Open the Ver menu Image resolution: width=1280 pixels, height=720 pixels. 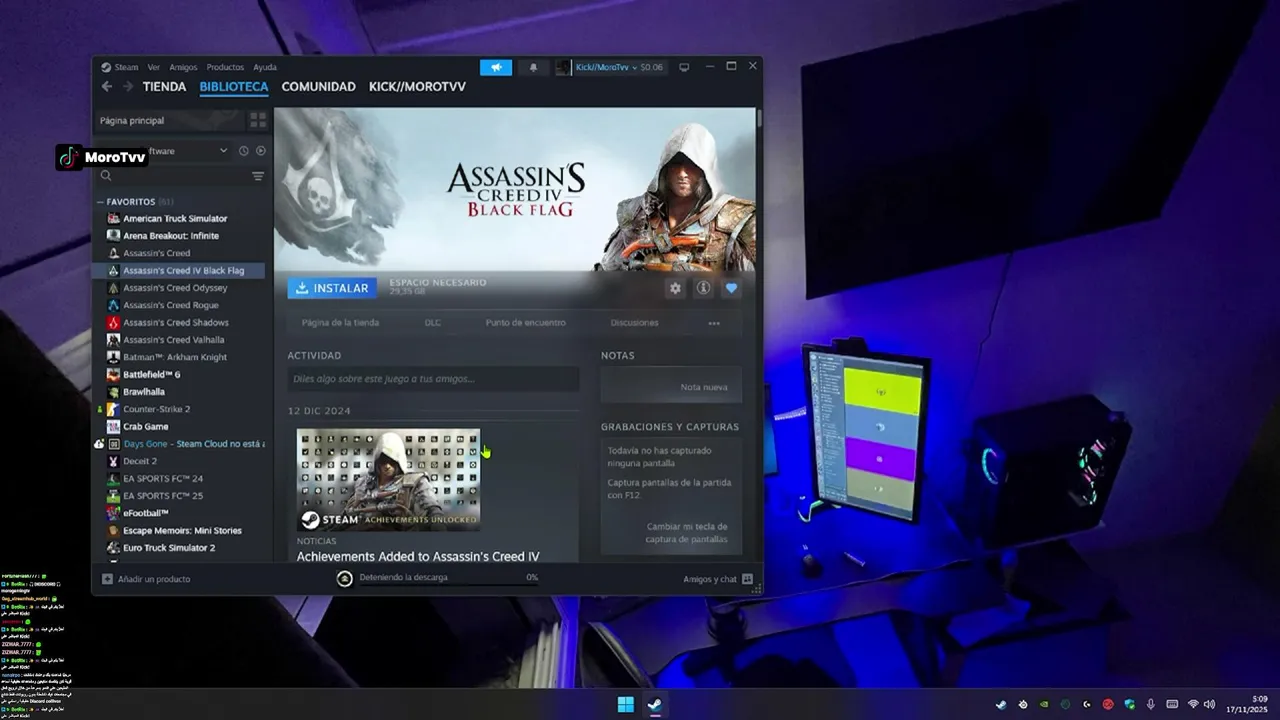[154, 67]
